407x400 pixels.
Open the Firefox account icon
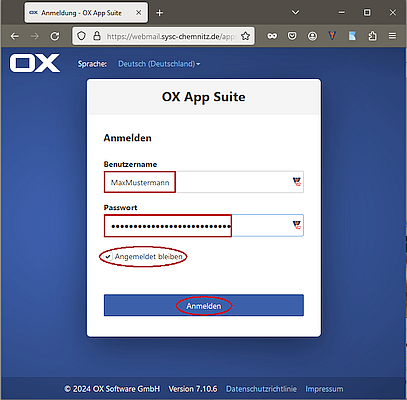[312, 36]
